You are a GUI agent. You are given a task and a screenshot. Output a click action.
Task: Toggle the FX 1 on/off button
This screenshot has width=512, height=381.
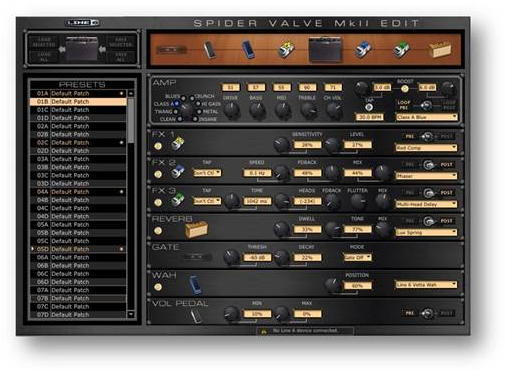tap(158, 146)
